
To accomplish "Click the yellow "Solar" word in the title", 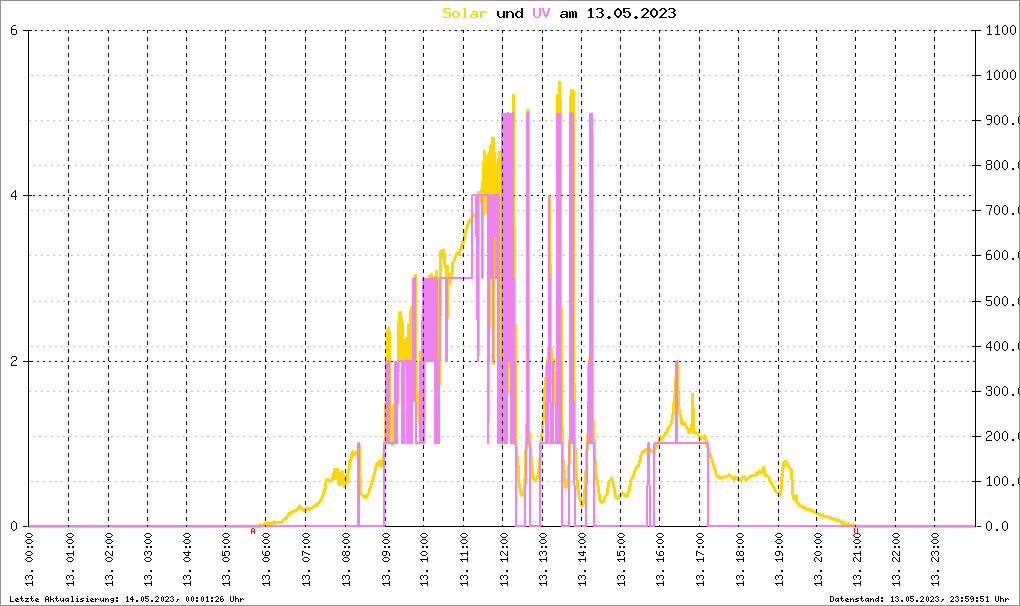I will tap(464, 13).
